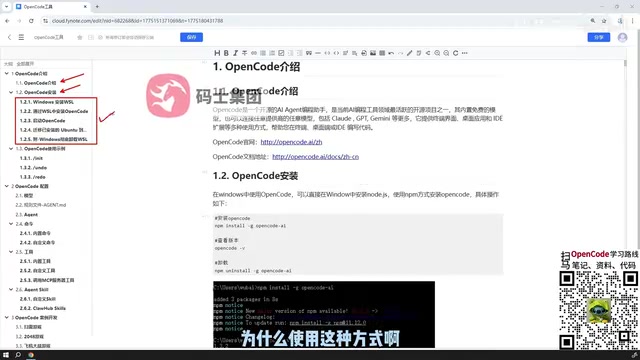The height and width of the screenshot is (360, 640).
Task: Click the refresh icon in the editor toolbar
Action: [x=456, y=53]
